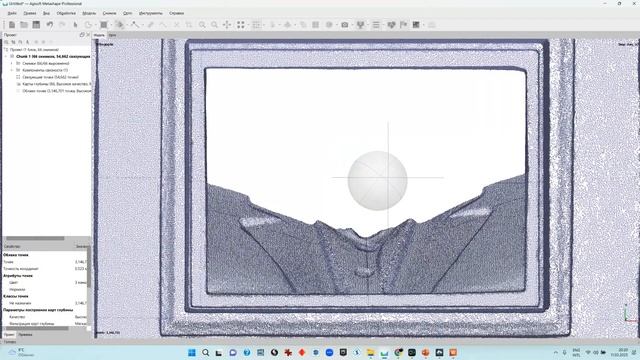Image resolution: width=640 pixels, height=360 pixels.
Task: Select the Move object tool
Action: pos(119,25)
